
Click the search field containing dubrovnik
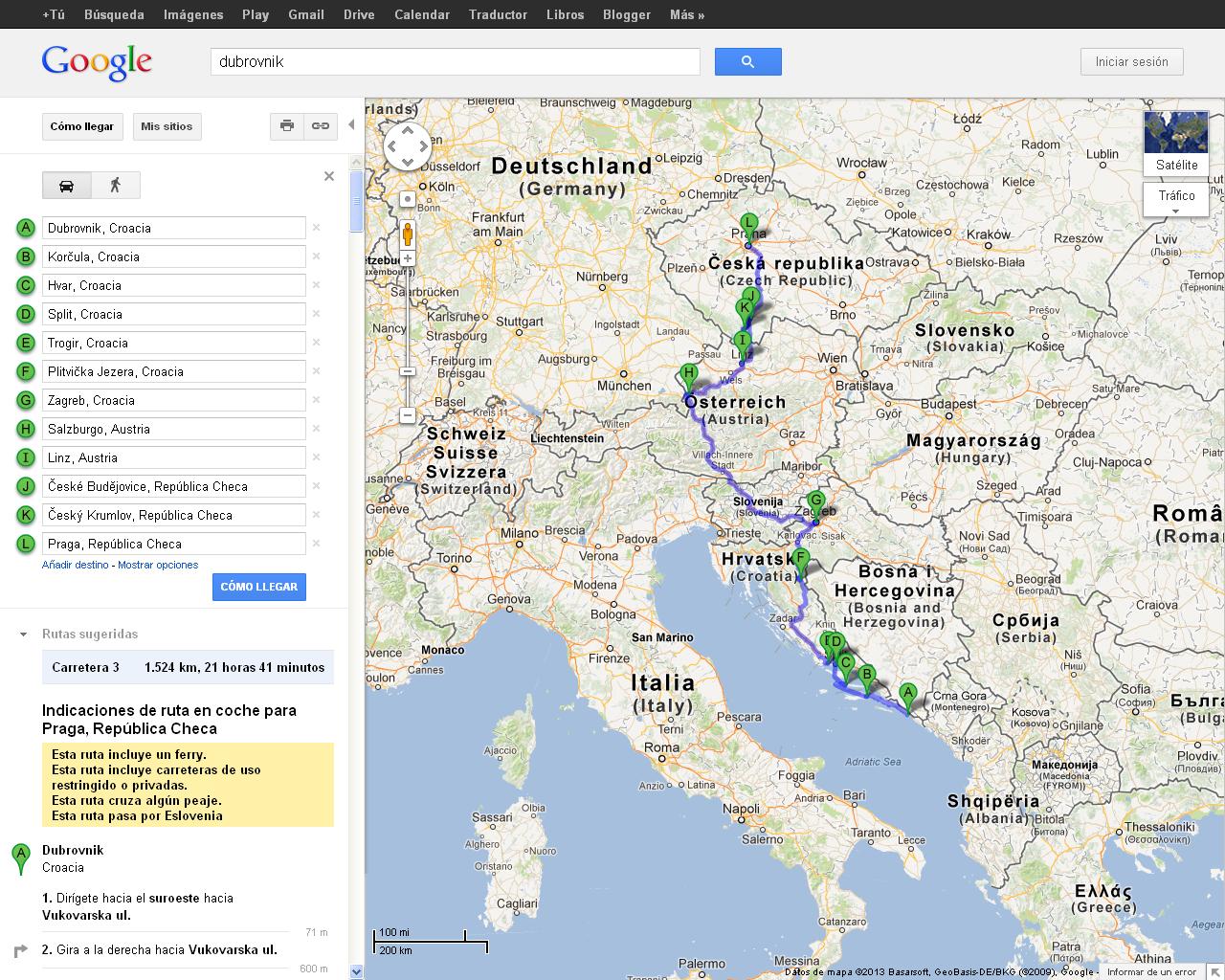tap(456, 61)
